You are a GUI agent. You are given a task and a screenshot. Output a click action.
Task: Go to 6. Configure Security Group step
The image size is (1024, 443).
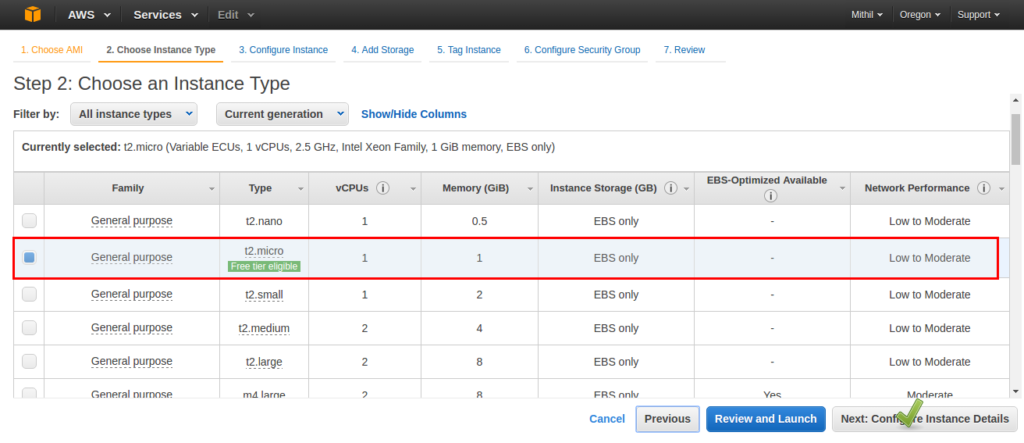[x=582, y=50]
